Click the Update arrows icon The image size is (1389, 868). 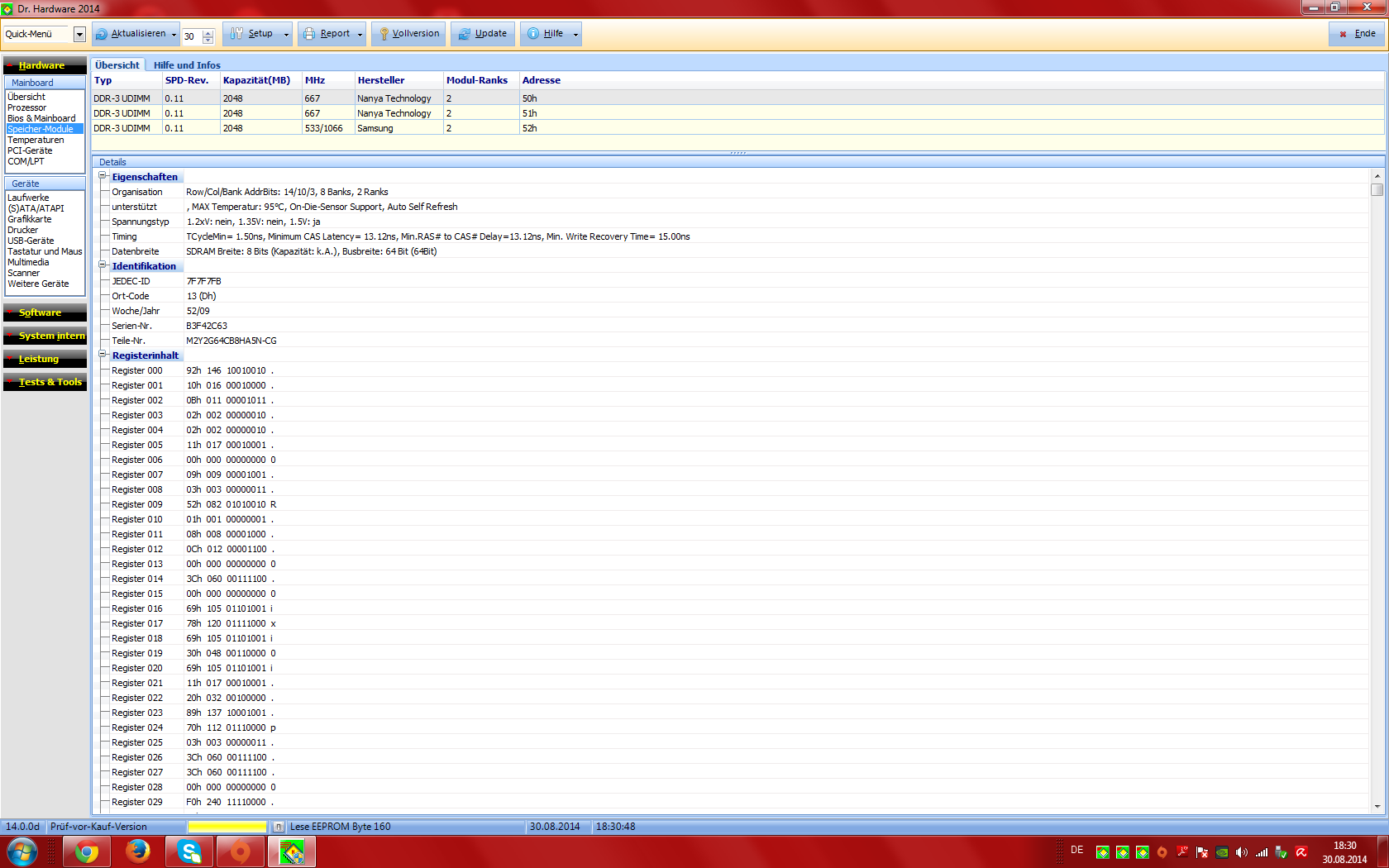465,34
